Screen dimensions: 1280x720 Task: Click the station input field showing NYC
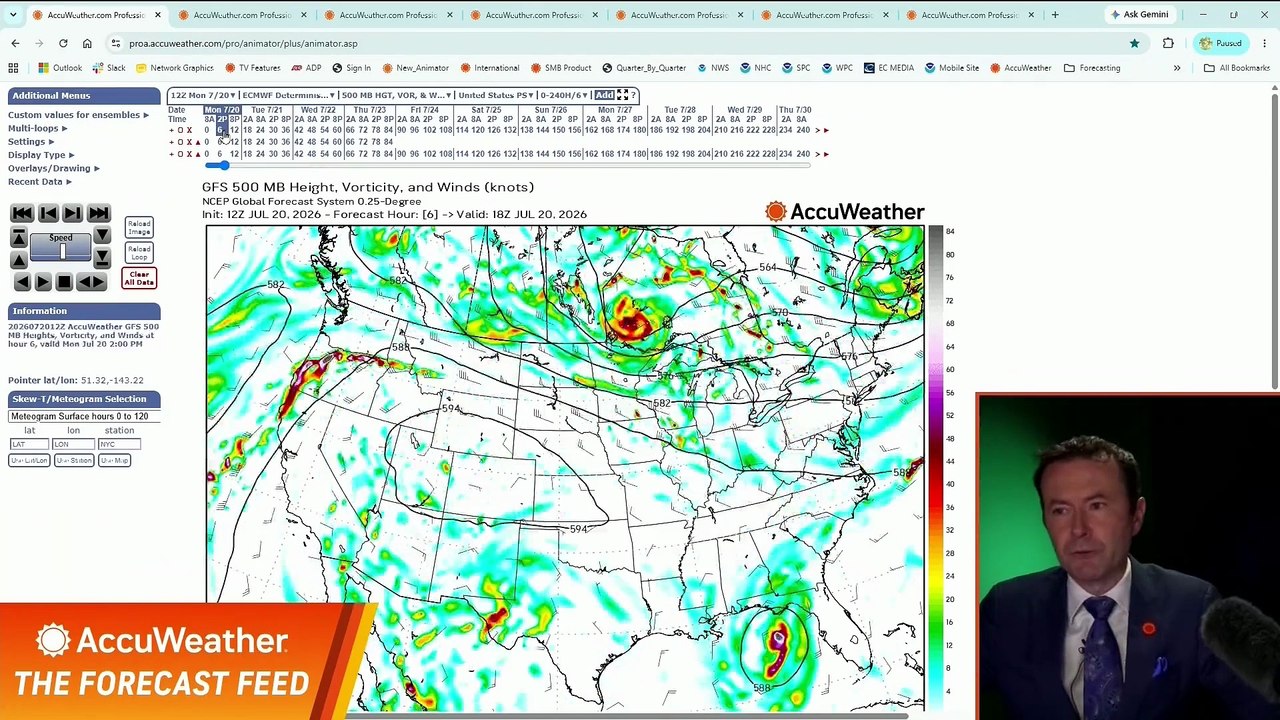coord(119,444)
